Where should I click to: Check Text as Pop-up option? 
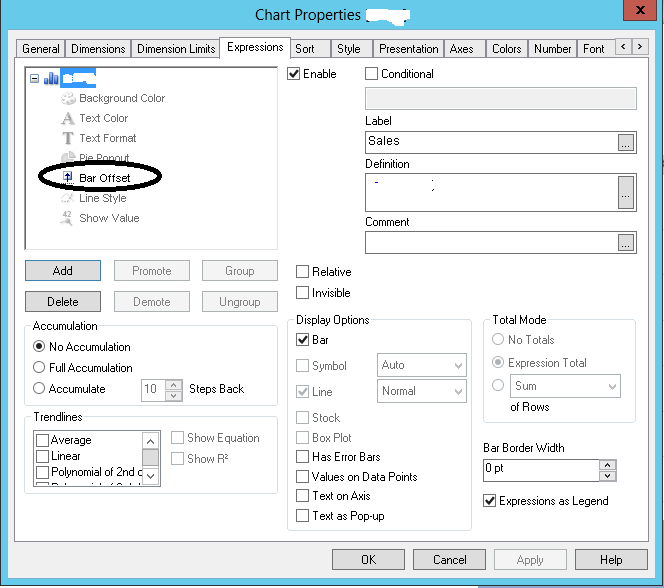(x=302, y=516)
